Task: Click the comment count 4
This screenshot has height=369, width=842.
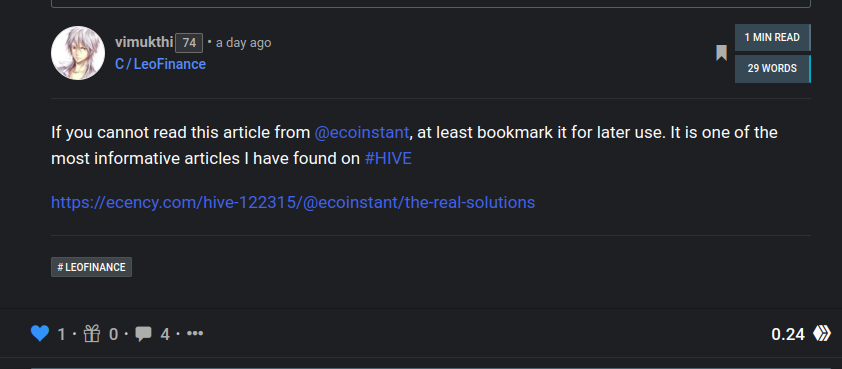Action: click(x=165, y=334)
